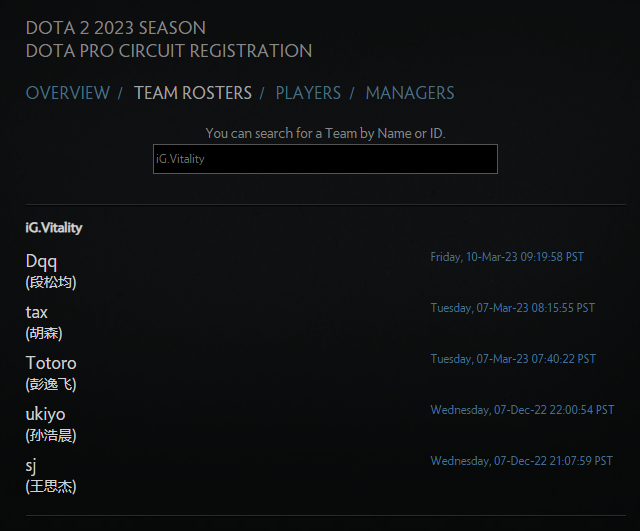
Task: Open player Dqq's entry
Action: [42, 261]
